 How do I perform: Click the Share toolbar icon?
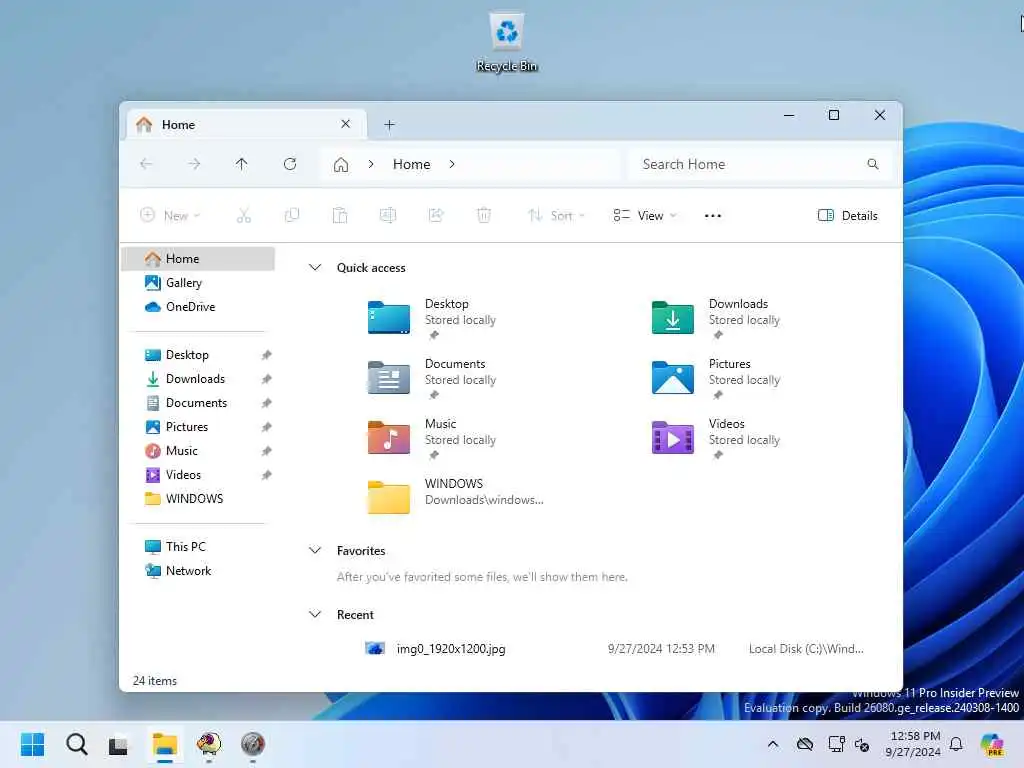pos(436,216)
